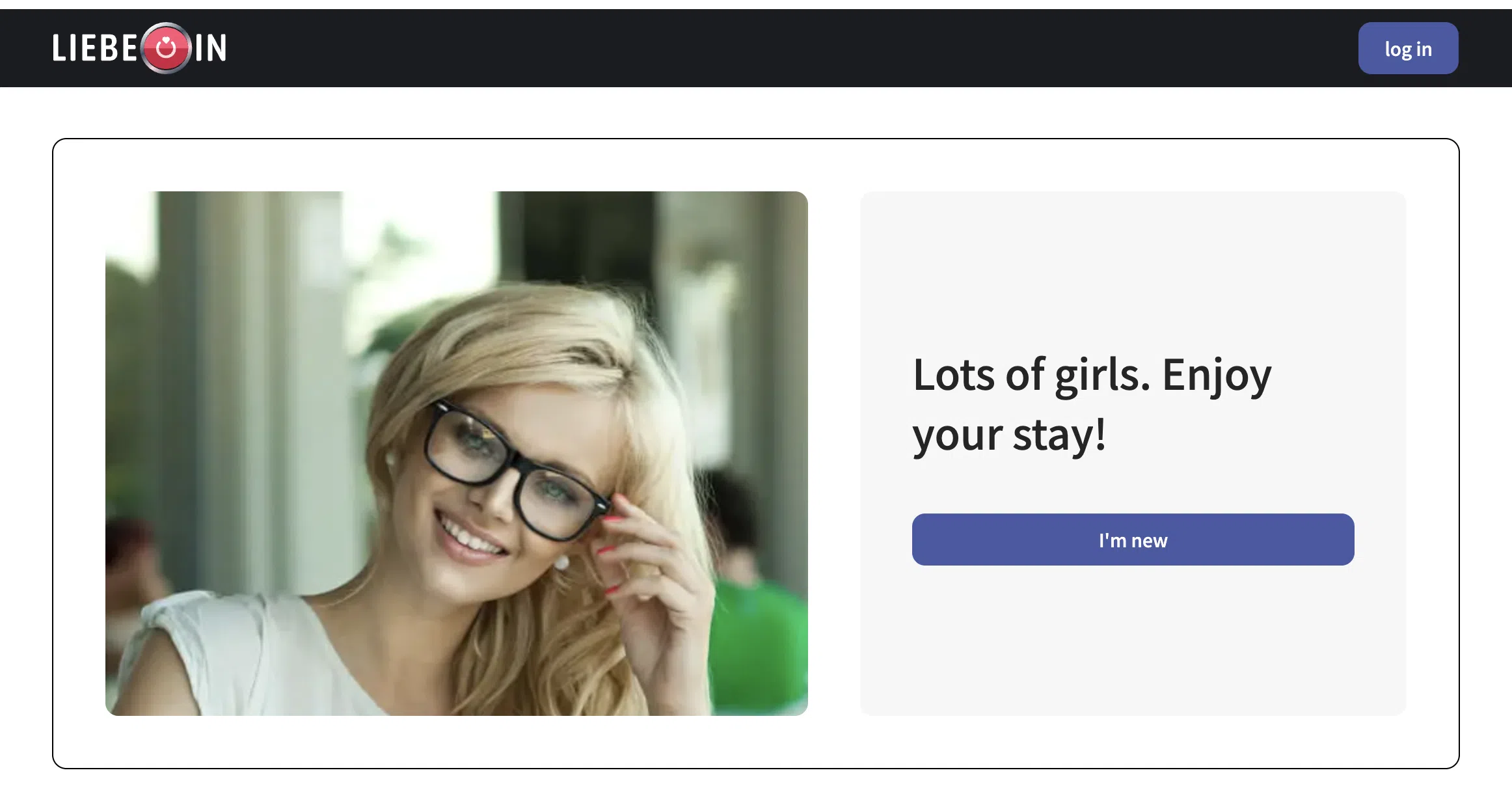Click the woman's blonde hair above her glasses
Screen dimensions: 1512x807
point(520,338)
